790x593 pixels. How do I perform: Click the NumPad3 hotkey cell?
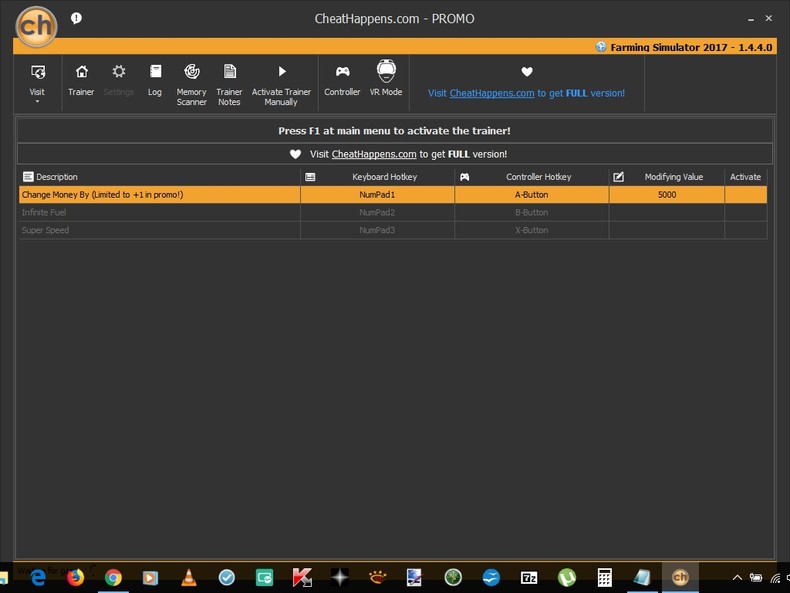(x=377, y=230)
